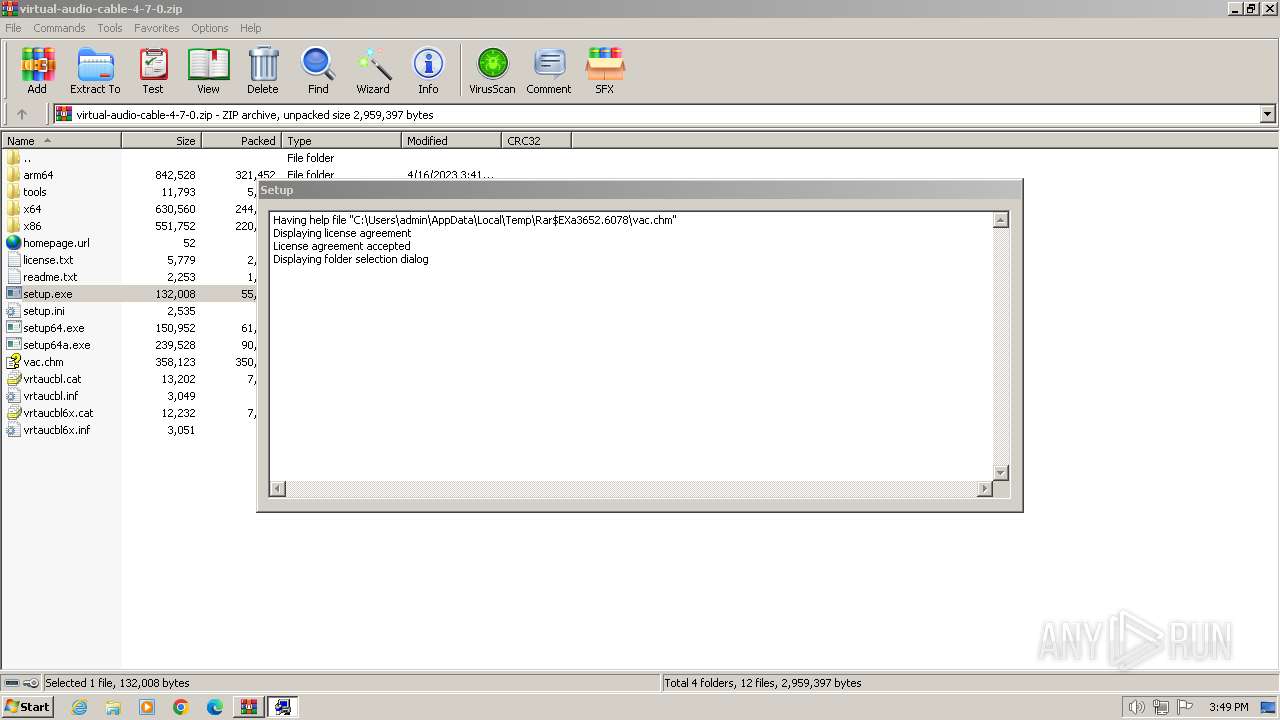
Task: Click the Info toolbar icon
Action: pyautogui.click(x=428, y=71)
